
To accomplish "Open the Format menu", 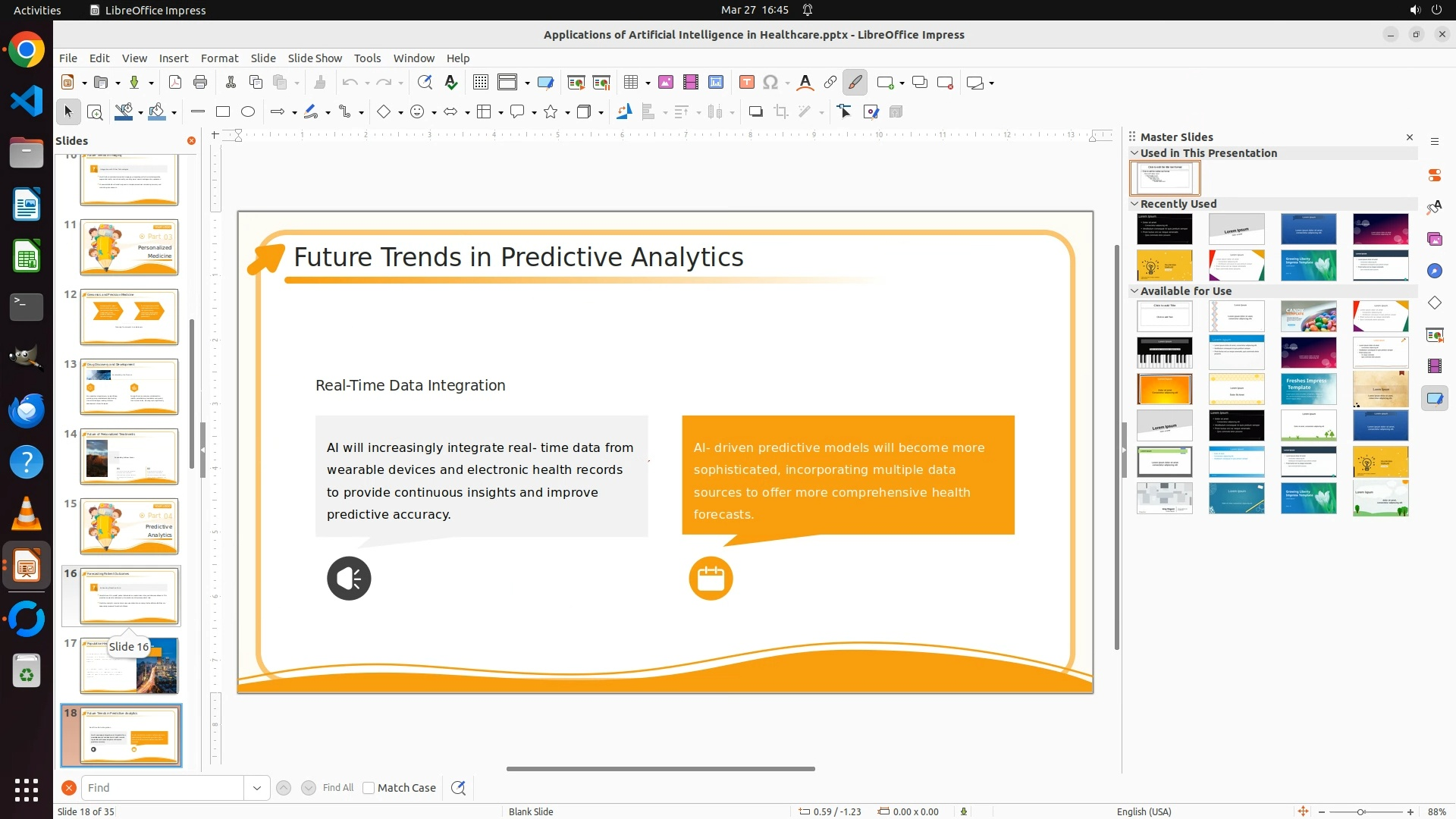I will (219, 58).
